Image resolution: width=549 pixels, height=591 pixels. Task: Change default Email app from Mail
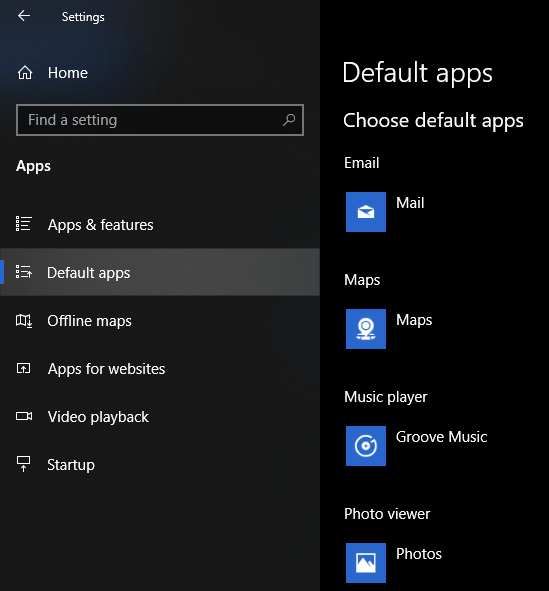tap(410, 203)
